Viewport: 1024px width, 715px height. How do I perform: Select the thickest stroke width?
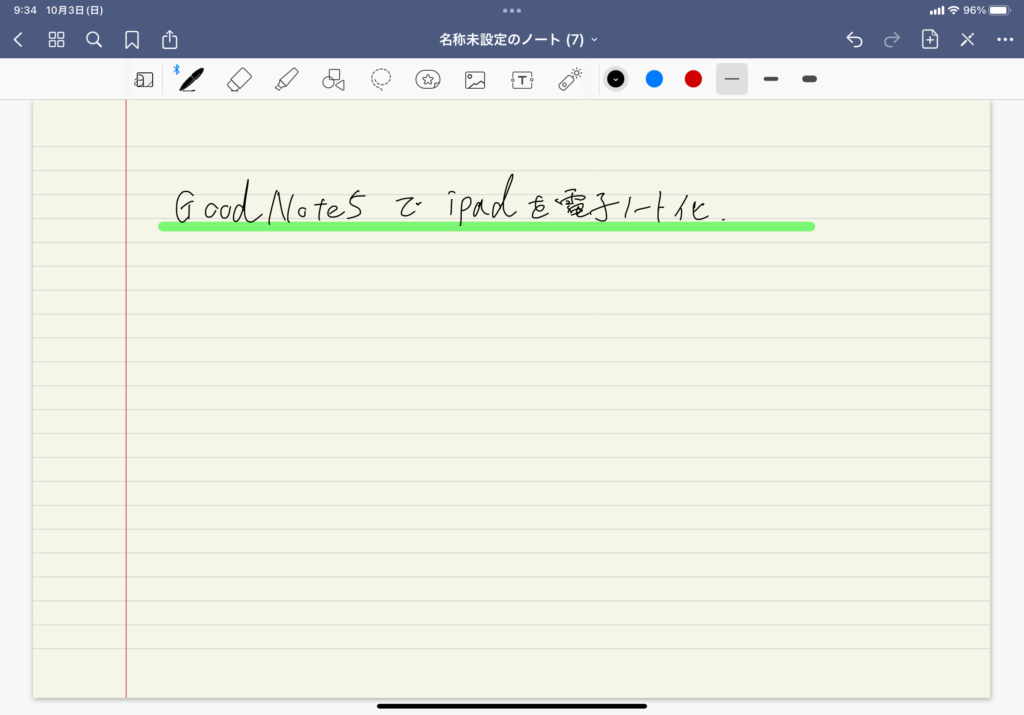809,79
